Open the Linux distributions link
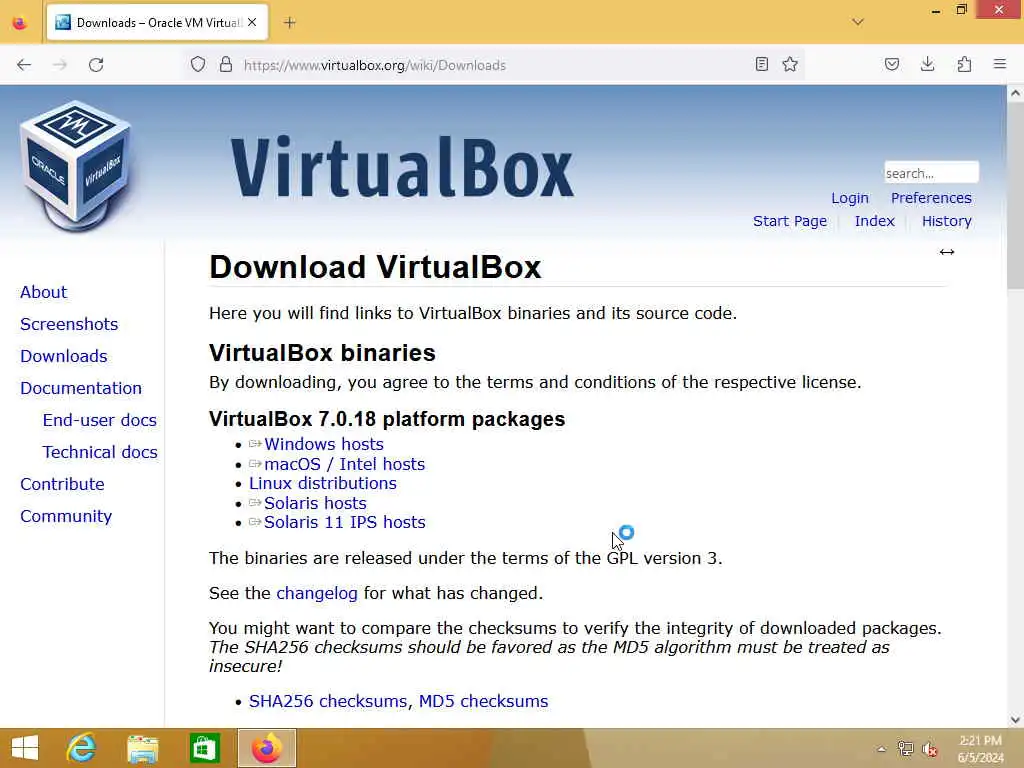This screenshot has width=1024, height=768. 323,483
